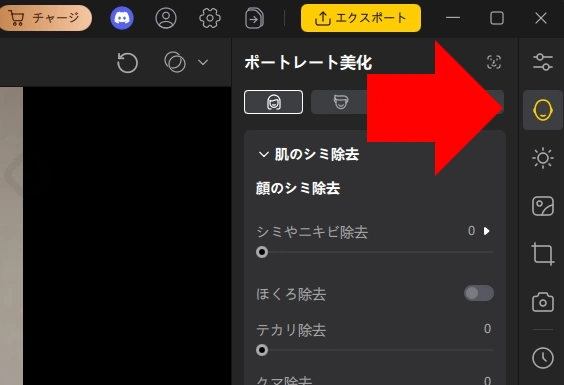Maximize the application window
The width and height of the screenshot is (564, 385).
497,18
